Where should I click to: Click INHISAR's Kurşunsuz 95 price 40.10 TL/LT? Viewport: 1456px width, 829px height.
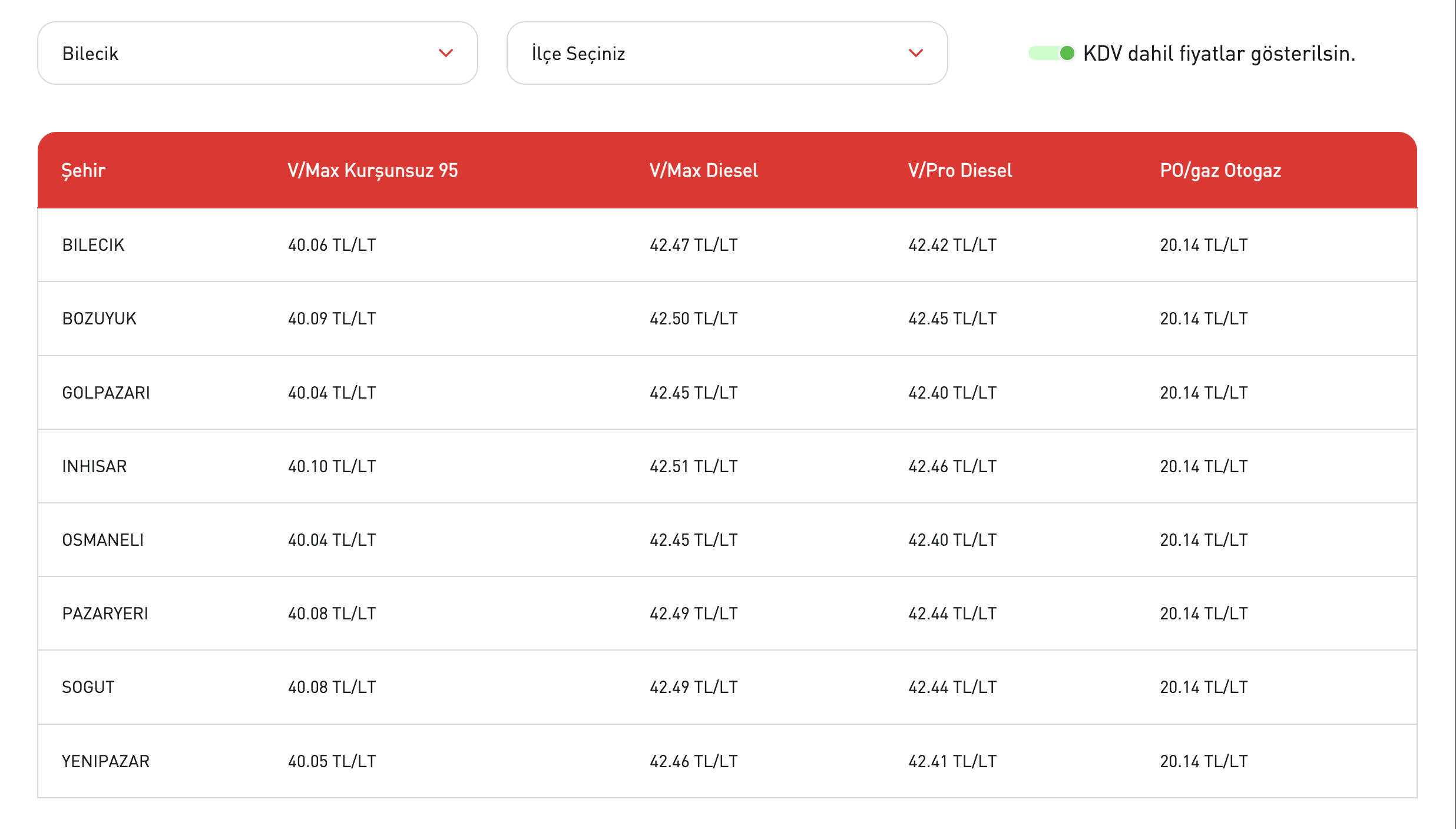pyautogui.click(x=332, y=466)
